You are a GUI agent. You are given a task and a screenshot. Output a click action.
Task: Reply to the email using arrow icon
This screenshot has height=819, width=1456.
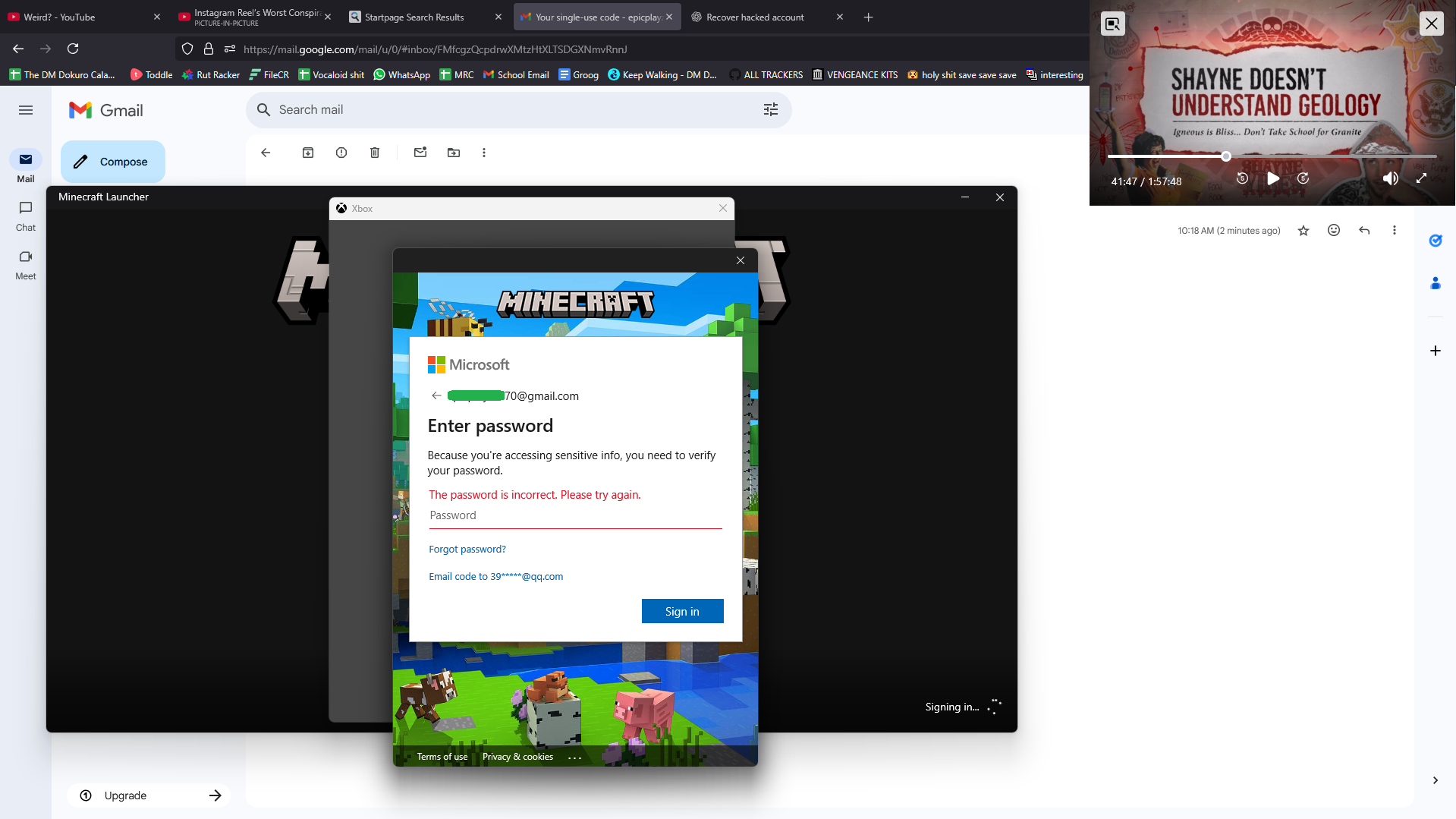[1364, 231]
